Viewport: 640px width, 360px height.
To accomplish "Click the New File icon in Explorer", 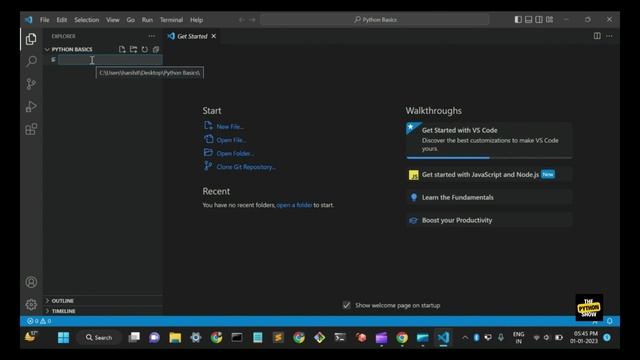I will coord(122,49).
